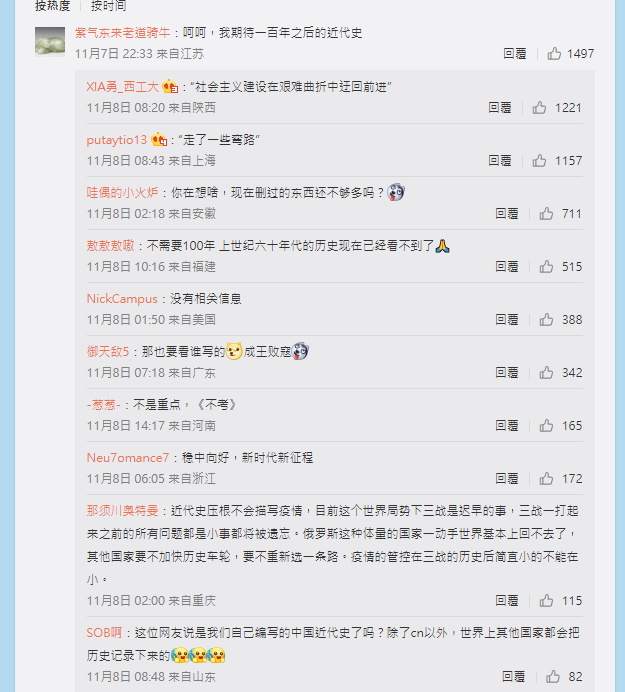
Task: Reply to the top comment via 回覆
Action: [515, 54]
